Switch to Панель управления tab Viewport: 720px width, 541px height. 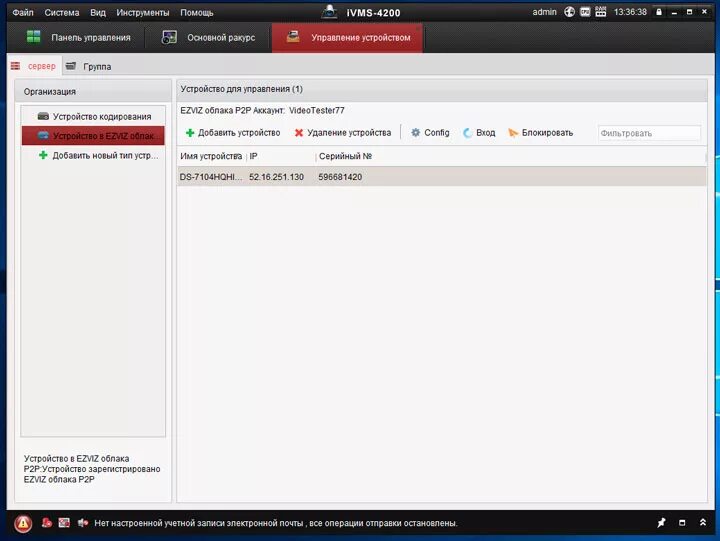click(79, 38)
